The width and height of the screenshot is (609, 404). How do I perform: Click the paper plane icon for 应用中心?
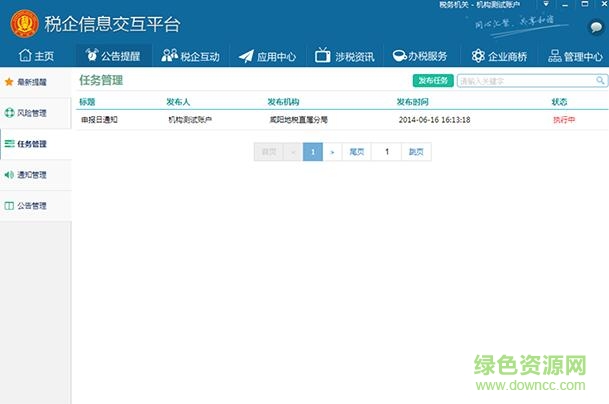click(246, 56)
